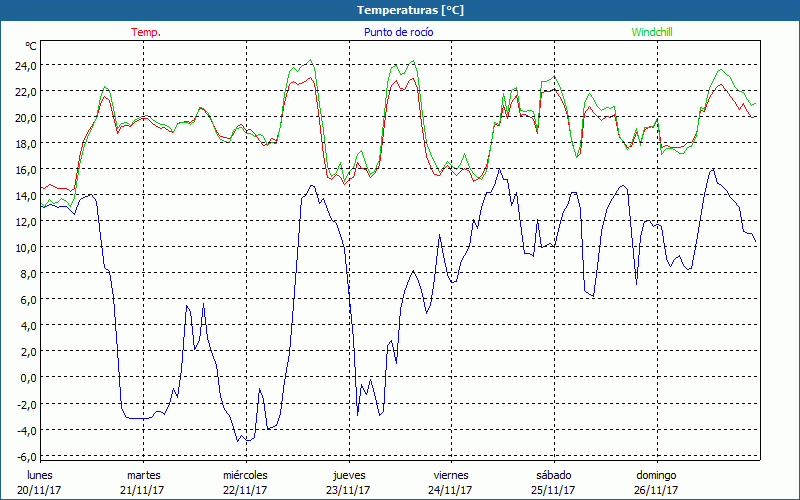Click the "domingo" day label
The height and width of the screenshot is (500, 800).
656,475
